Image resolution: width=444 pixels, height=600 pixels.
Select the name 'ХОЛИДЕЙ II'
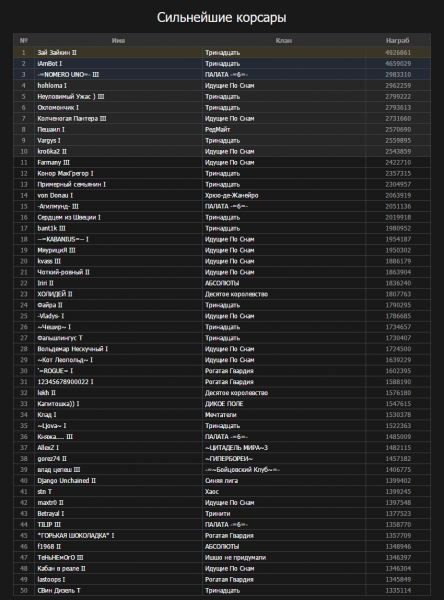pos(55,294)
